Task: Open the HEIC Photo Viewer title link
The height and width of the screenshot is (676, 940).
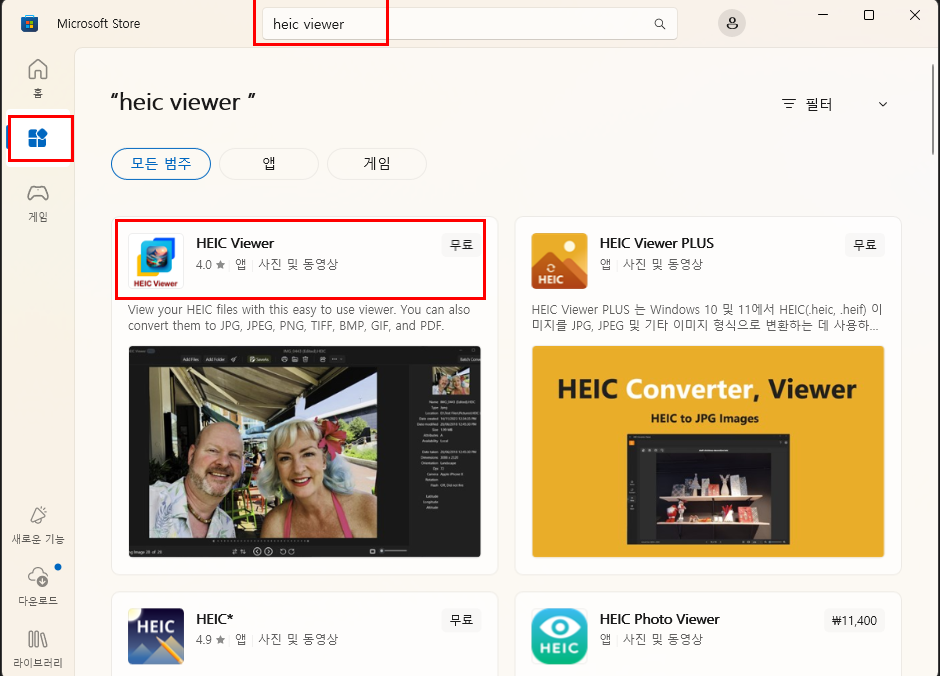Action: [x=659, y=619]
